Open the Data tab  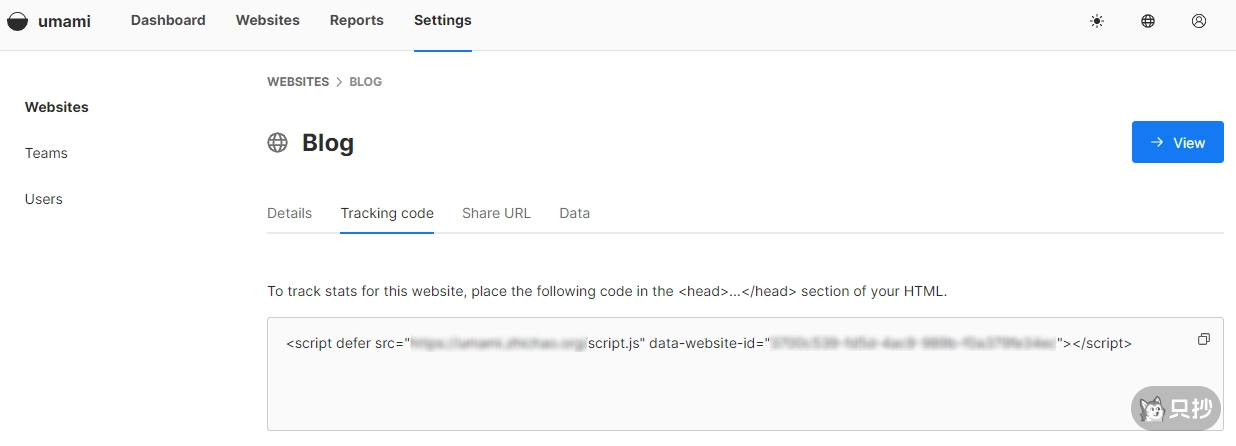pos(574,213)
